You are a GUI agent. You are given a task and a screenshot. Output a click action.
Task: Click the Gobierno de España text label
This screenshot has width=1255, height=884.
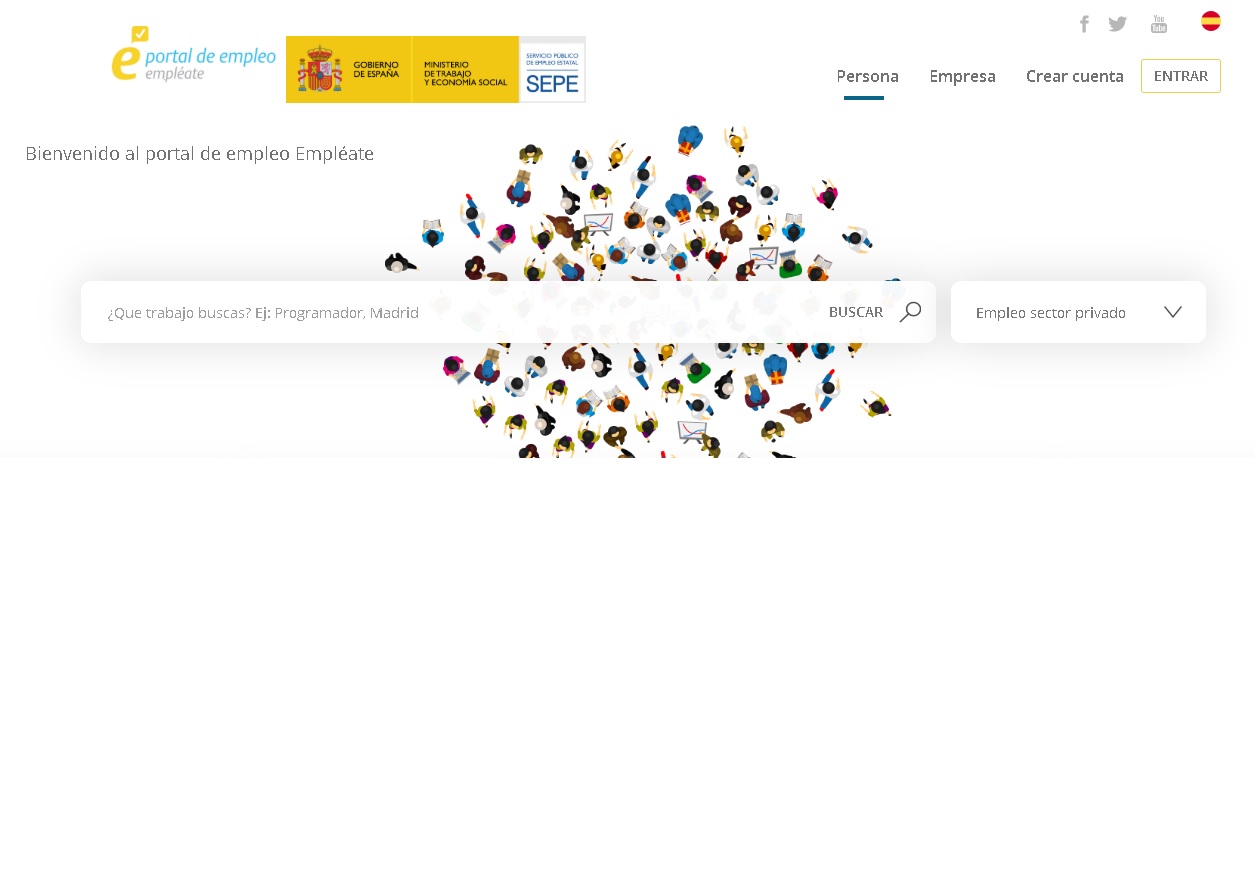click(376, 69)
